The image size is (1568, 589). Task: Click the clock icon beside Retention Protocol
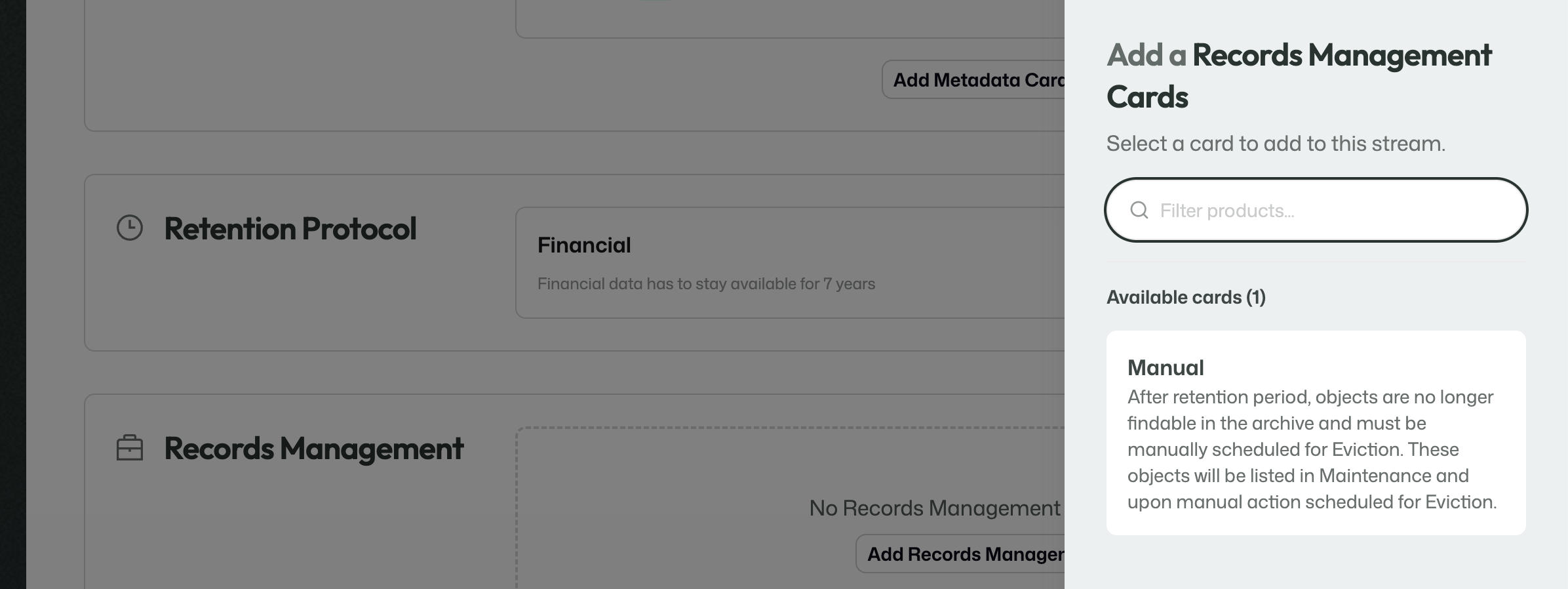click(130, 228)
